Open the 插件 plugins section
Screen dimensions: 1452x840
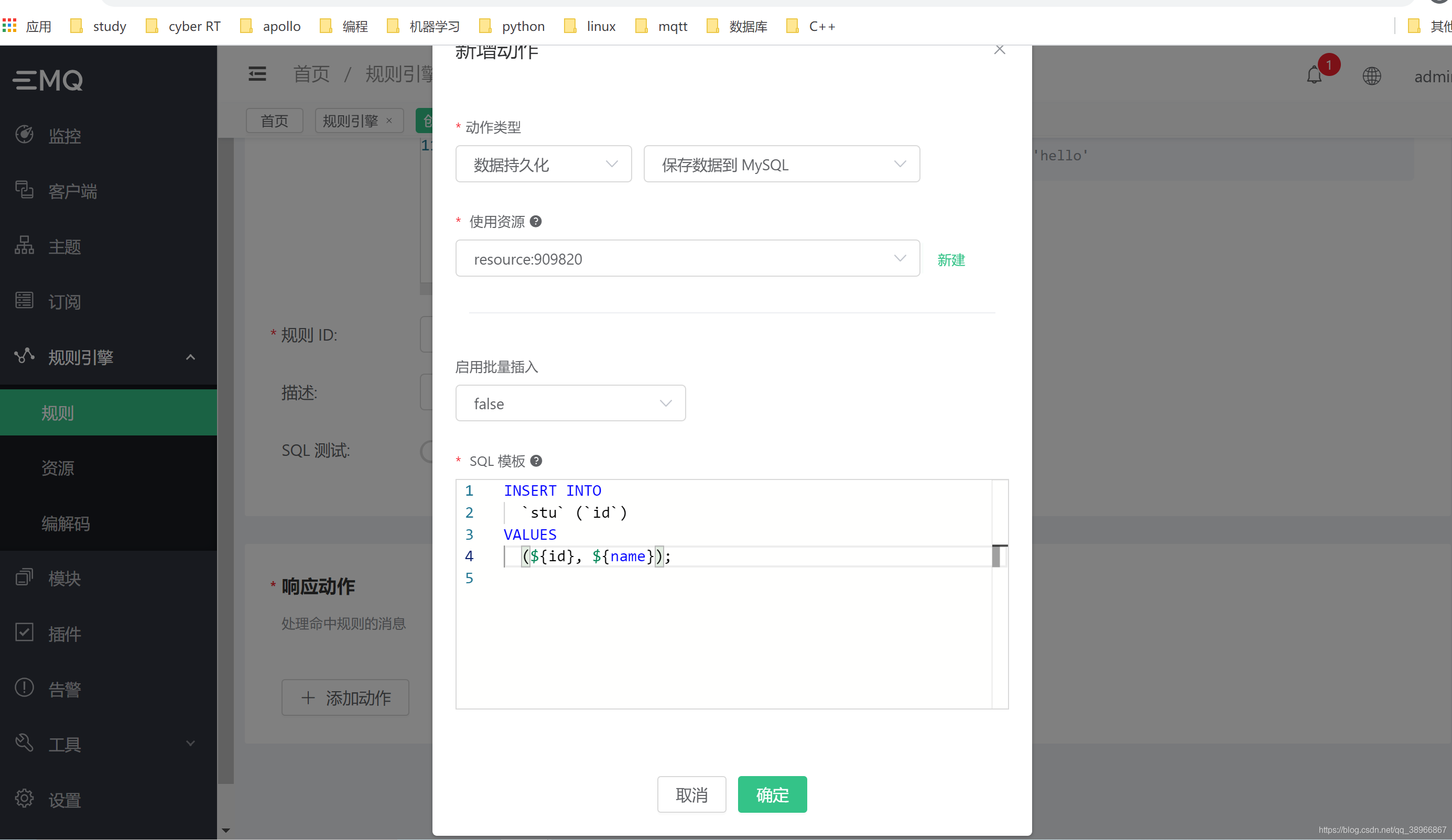coord(64,634)
